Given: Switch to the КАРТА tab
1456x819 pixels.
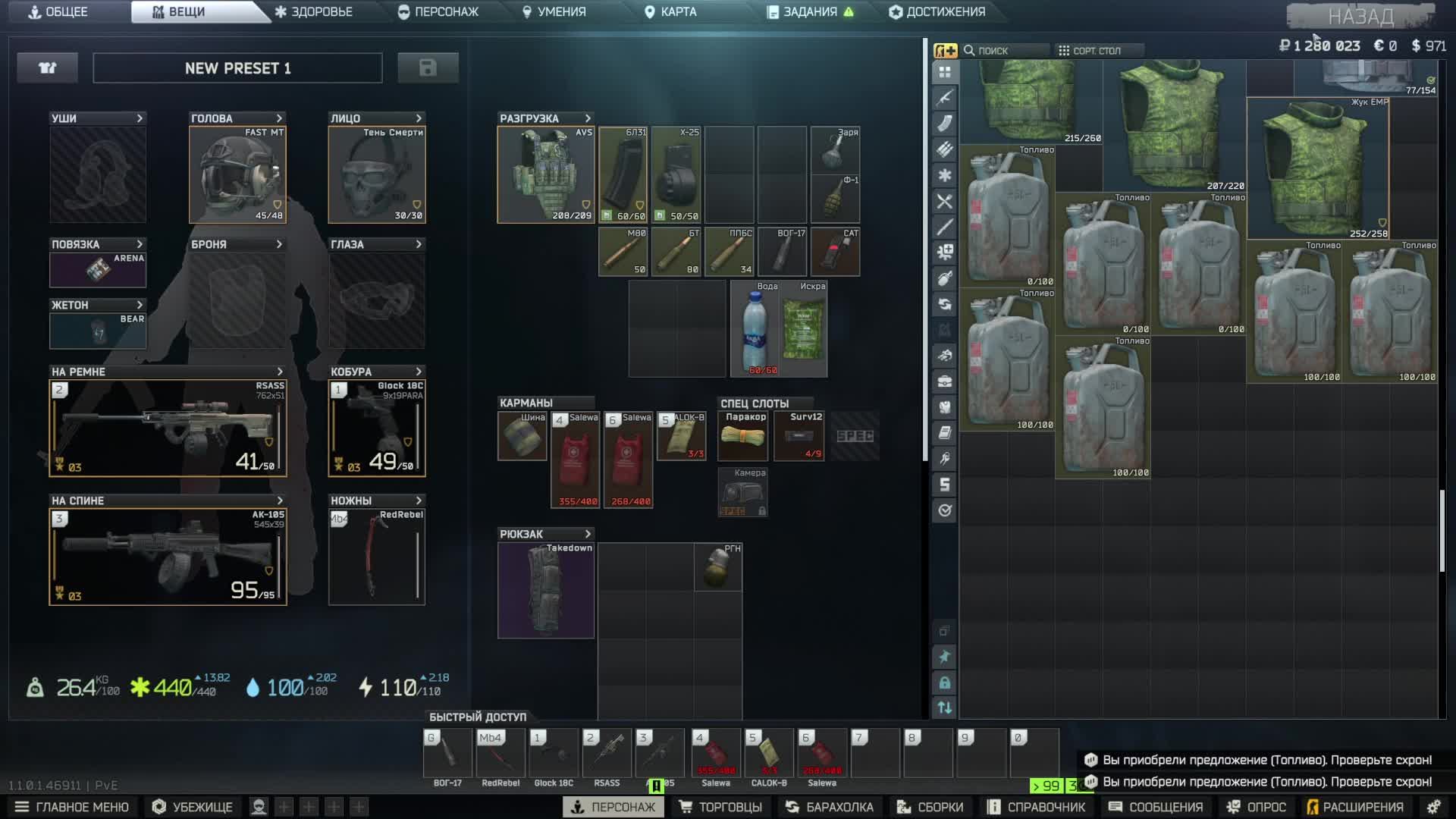Looking at the screenshot, I should (x=670, y=12).
